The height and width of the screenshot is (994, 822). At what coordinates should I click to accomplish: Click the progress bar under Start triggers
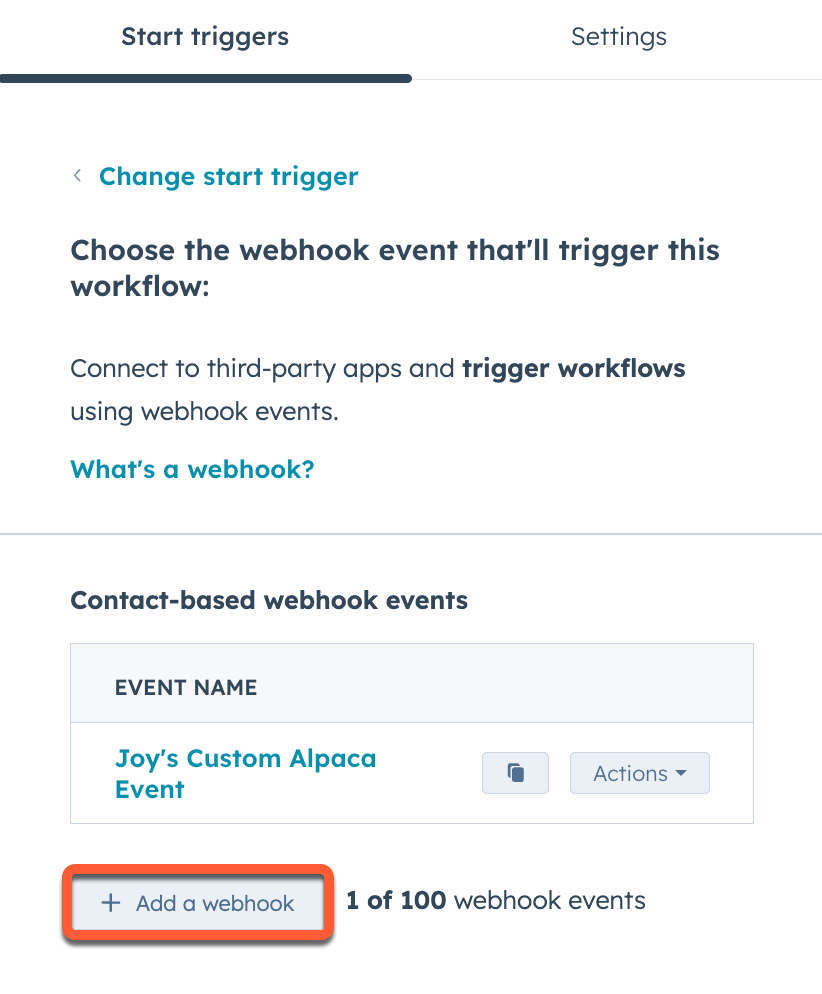(205, 78)
